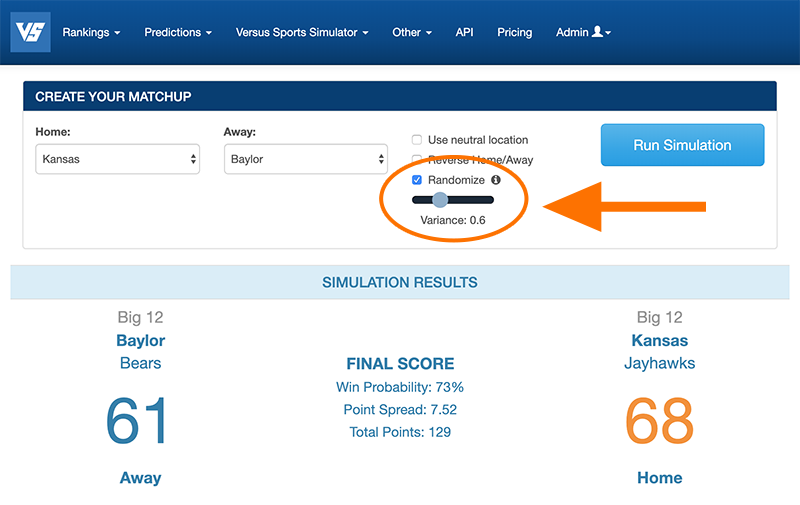
Task: Open the Pricing page
Action: pos(514,32)
